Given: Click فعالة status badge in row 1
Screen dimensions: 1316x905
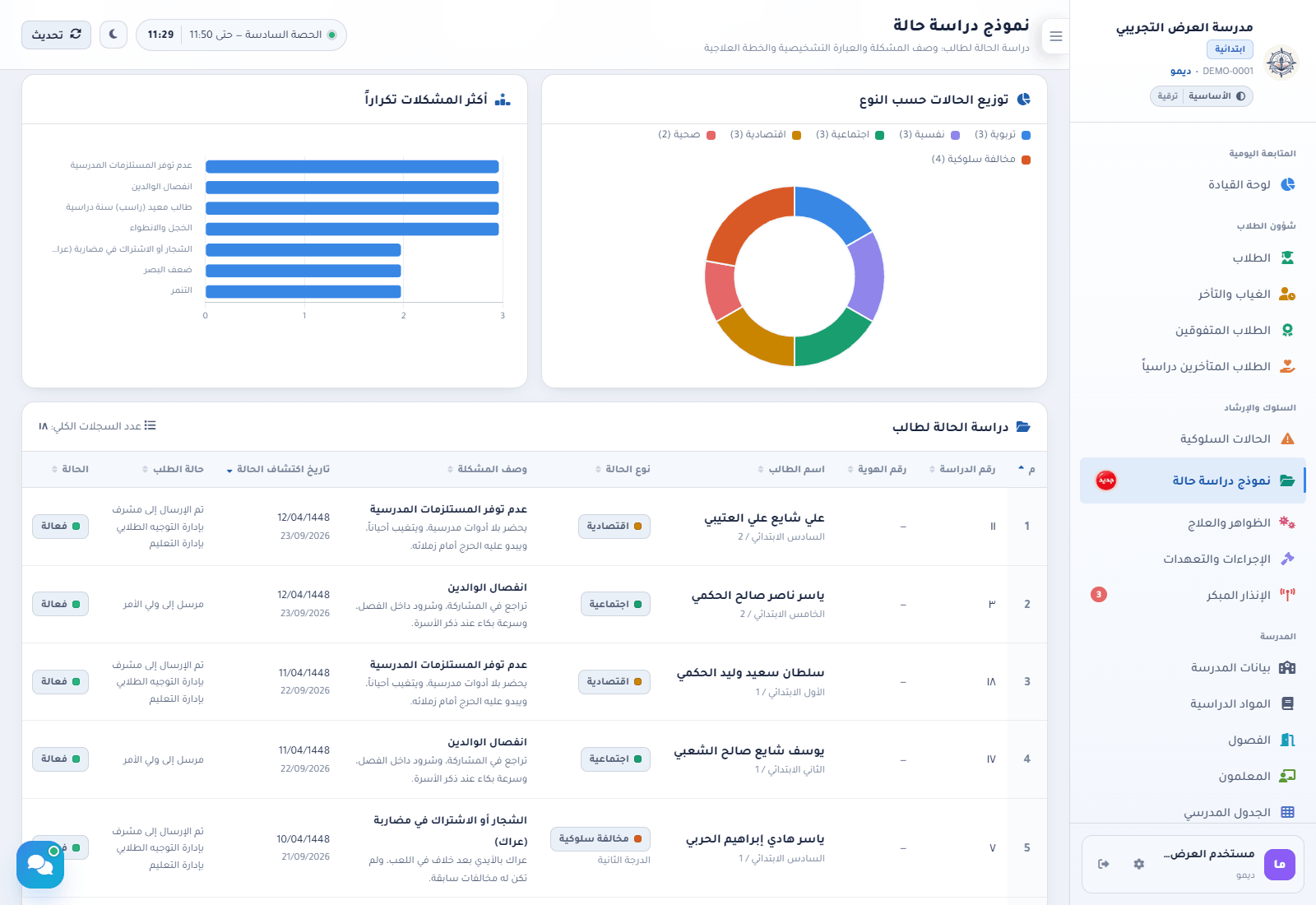Looking at the screenshot, I should click(x=60, y=526).
